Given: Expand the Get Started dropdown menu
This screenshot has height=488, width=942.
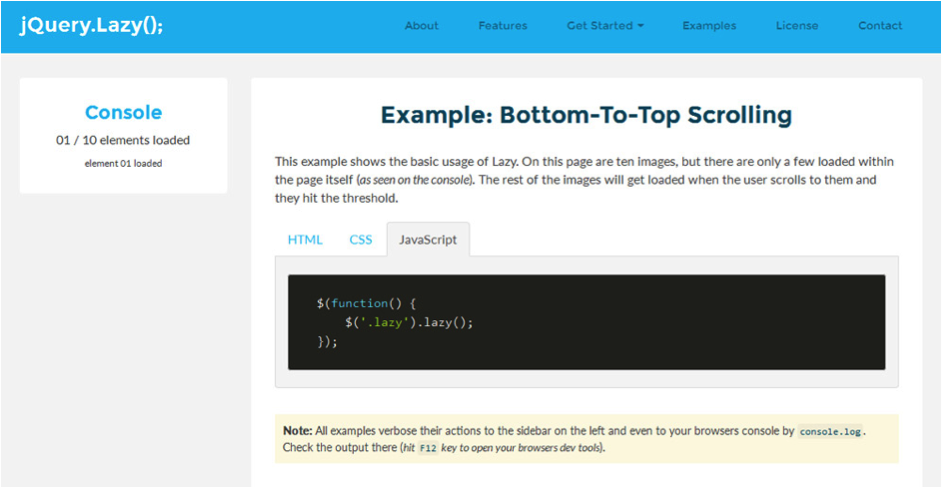Looking at the screenshot, I should [605, 26].
